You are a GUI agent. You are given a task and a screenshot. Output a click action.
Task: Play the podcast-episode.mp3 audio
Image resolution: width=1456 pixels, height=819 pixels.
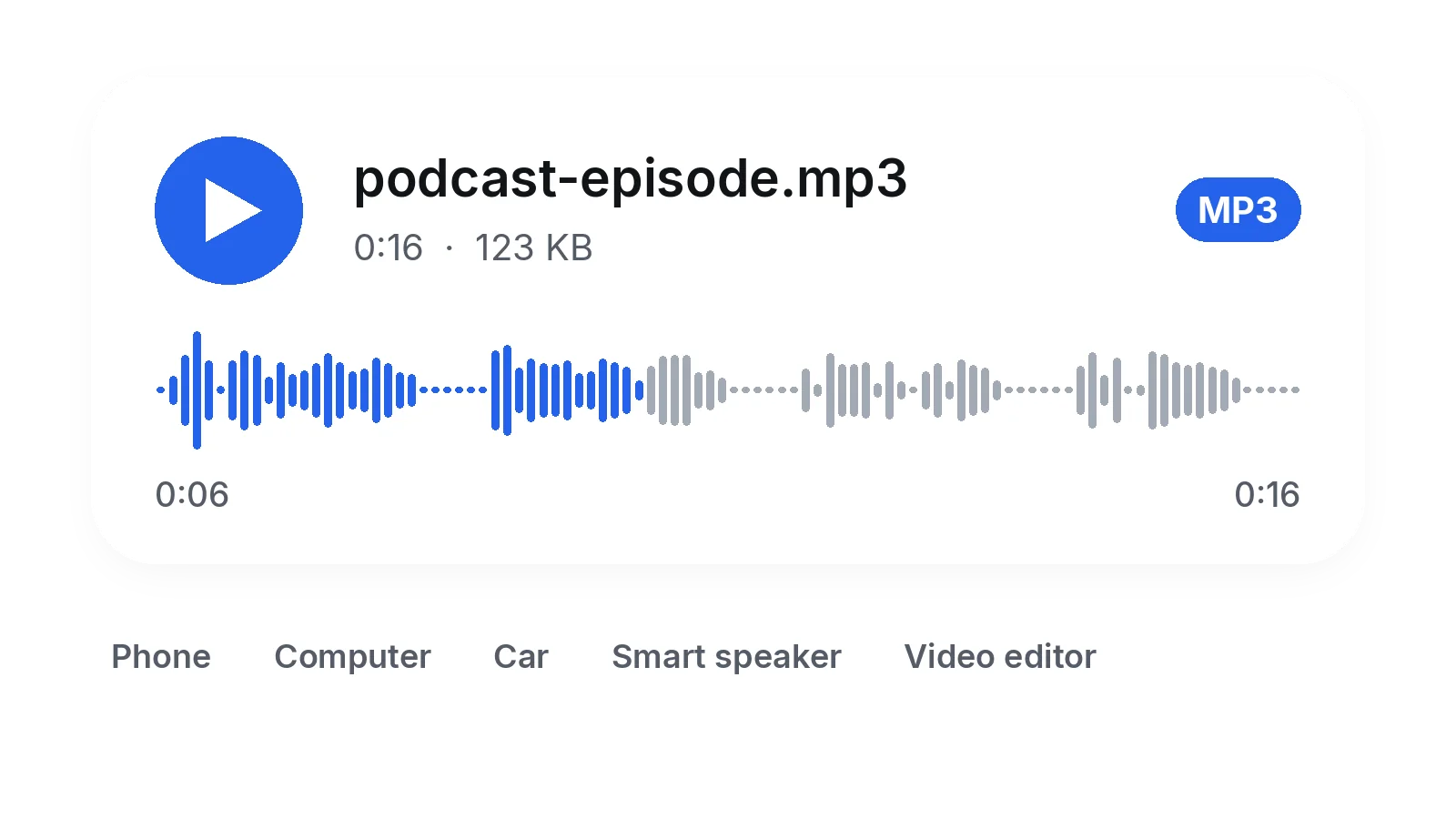[228, 210]
